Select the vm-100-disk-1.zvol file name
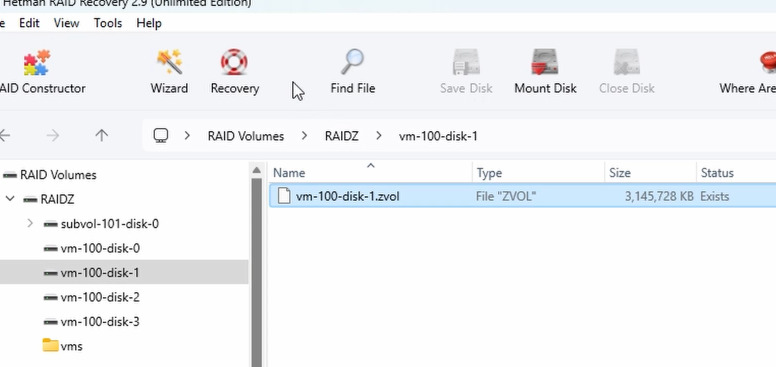 347,196
